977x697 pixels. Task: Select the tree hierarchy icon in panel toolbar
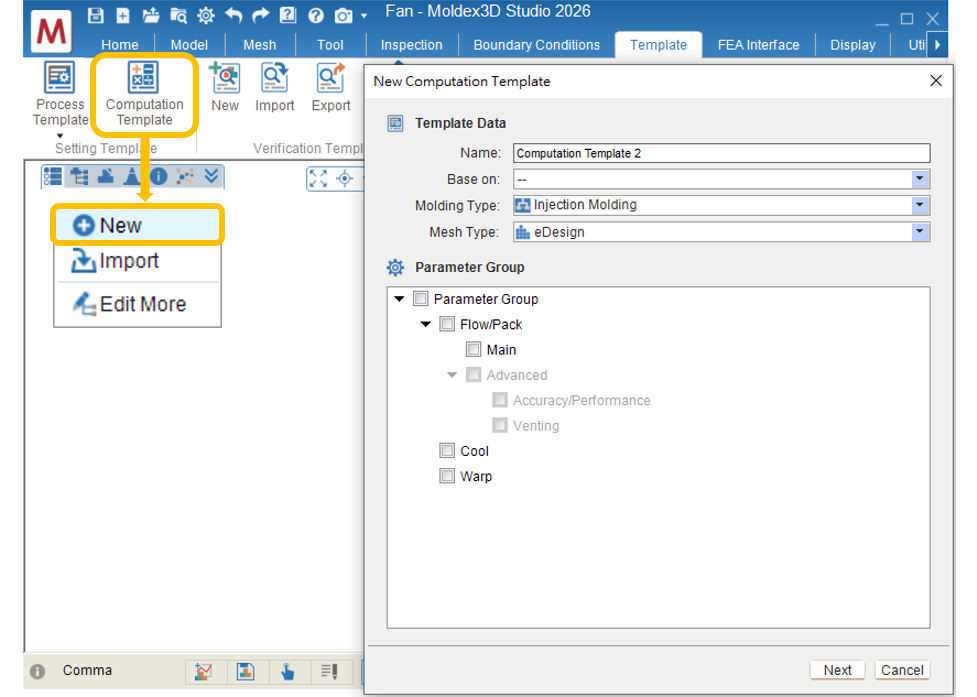79,177
